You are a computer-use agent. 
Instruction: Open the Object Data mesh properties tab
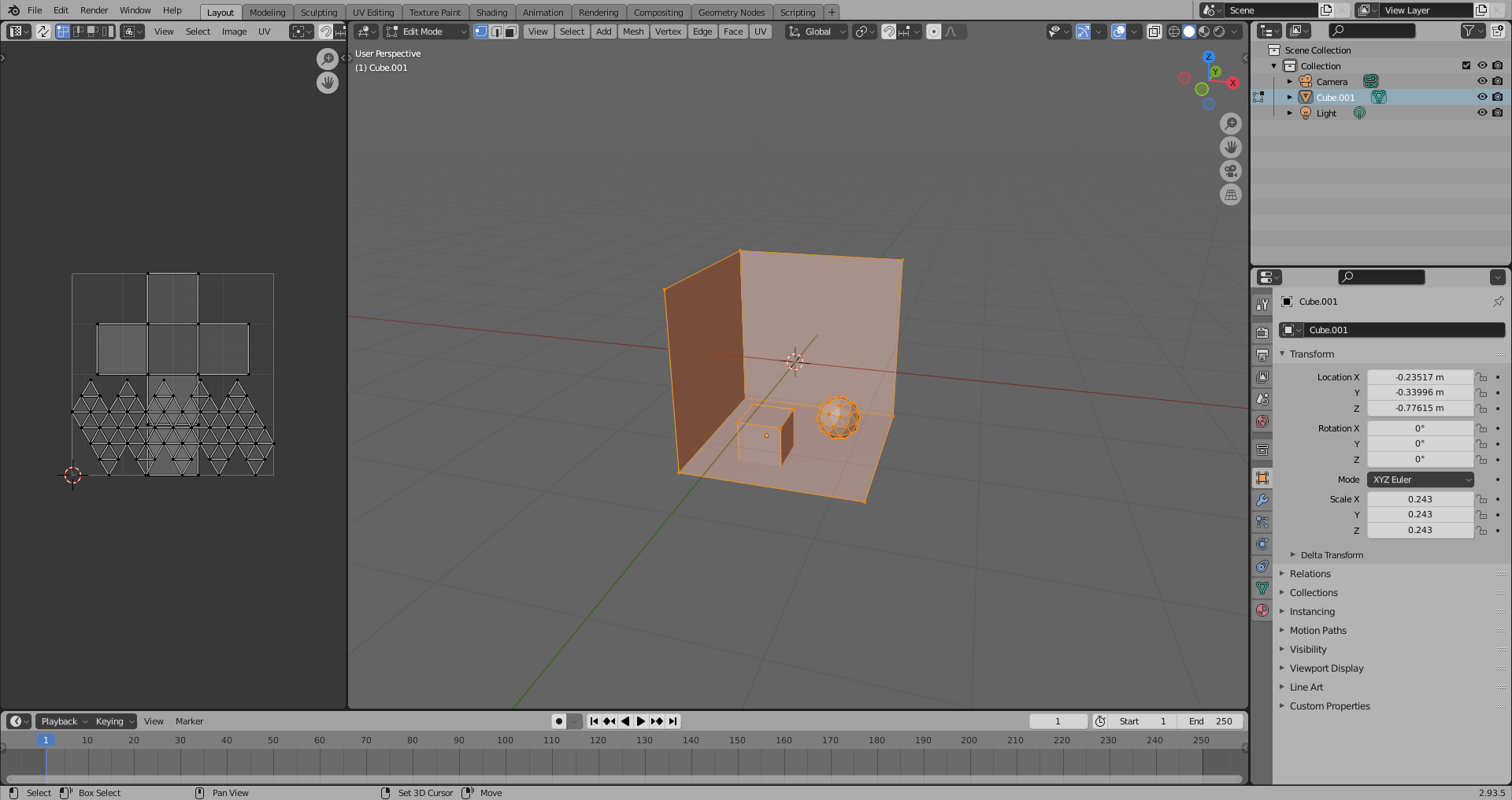(1262, 588)
